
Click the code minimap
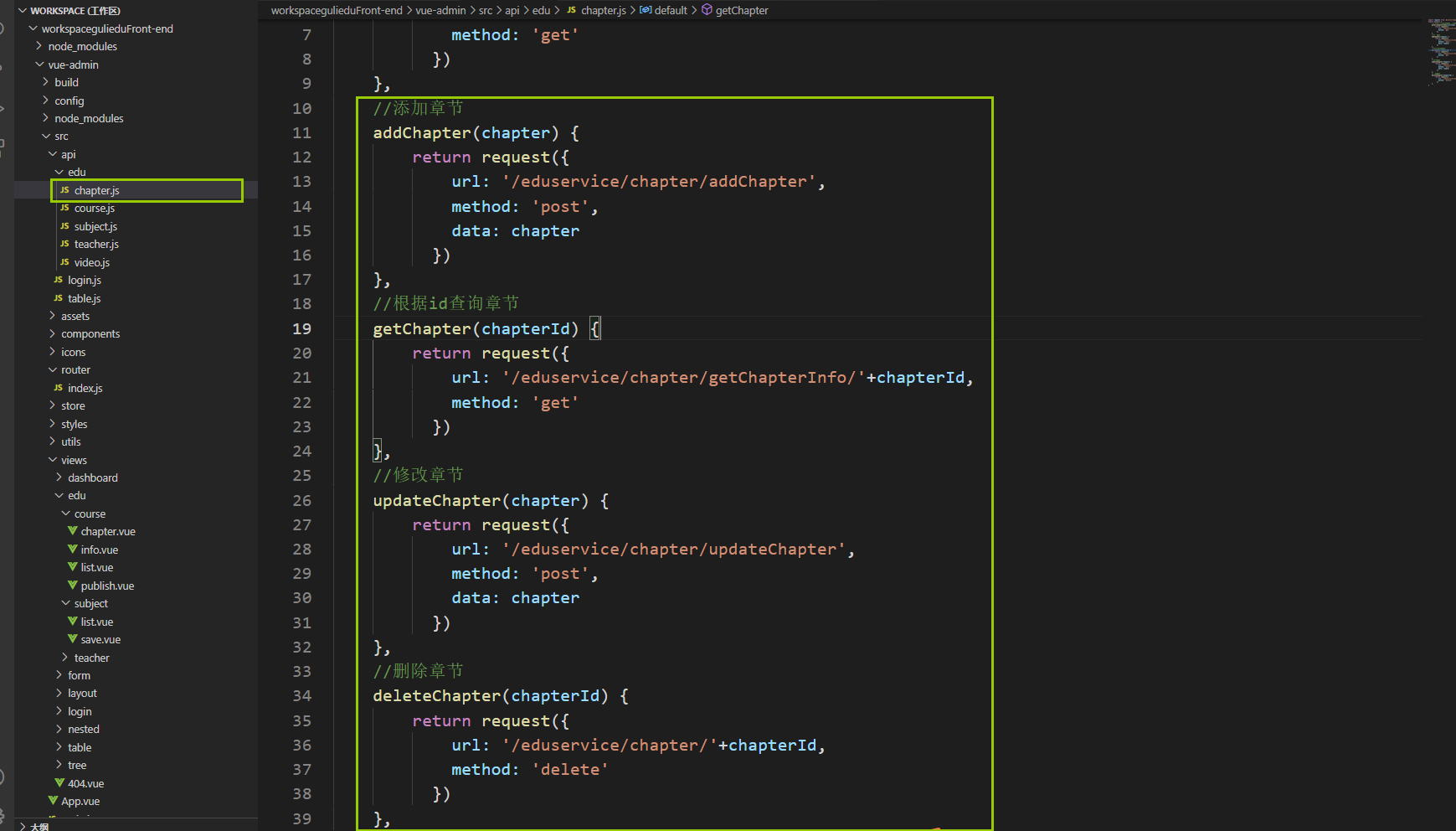pos(1442,52)
